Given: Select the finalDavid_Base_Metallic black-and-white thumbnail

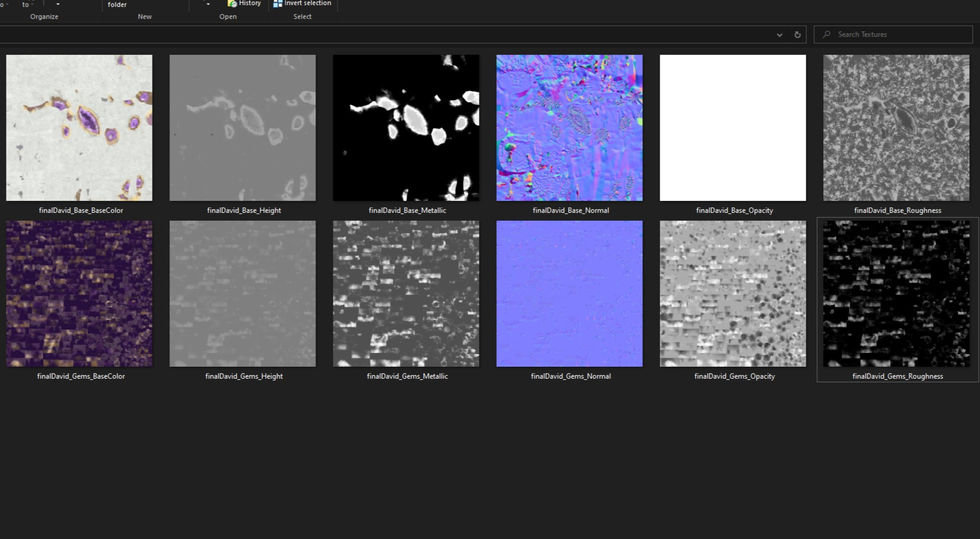Looking at the screenshot, I should pyautogui.click(x=406, y=128).
